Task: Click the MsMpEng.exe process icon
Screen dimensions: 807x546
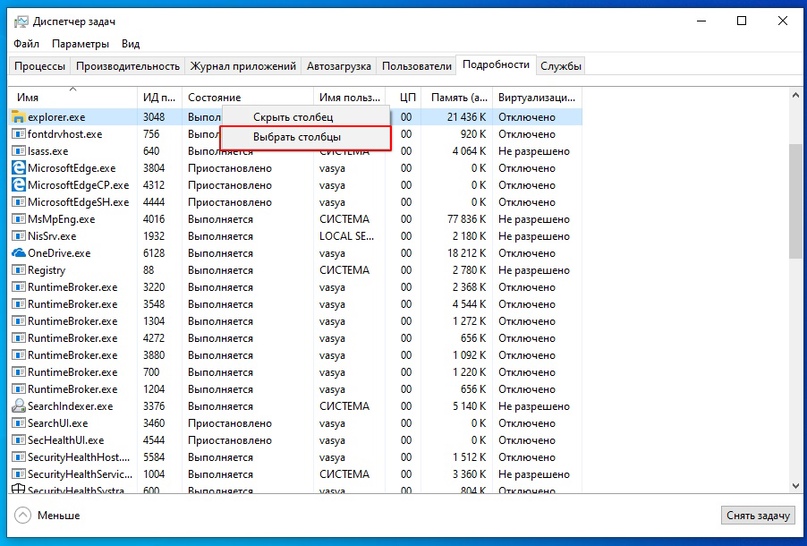Action: coord(18,219)
